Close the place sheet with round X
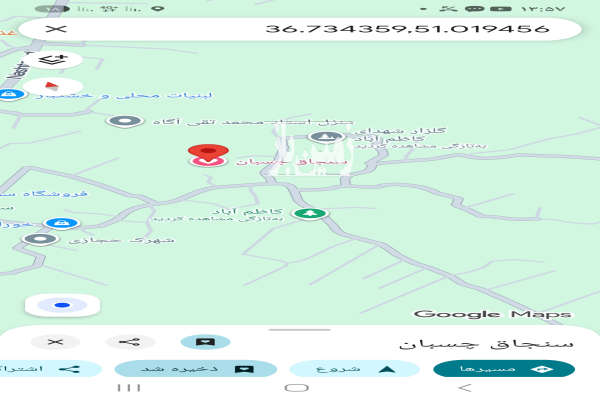 [55, 342]
